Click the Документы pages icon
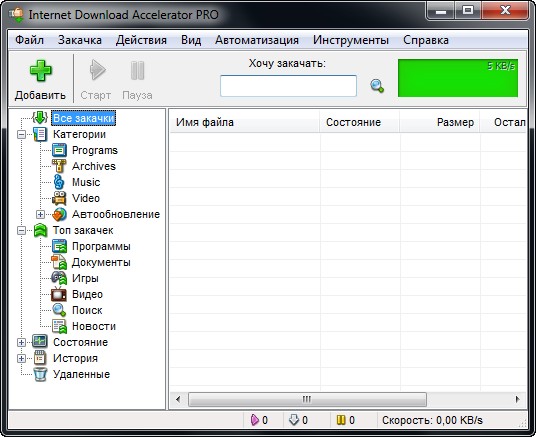The width and height of the screenshot is (536, 437). point(59,262)
